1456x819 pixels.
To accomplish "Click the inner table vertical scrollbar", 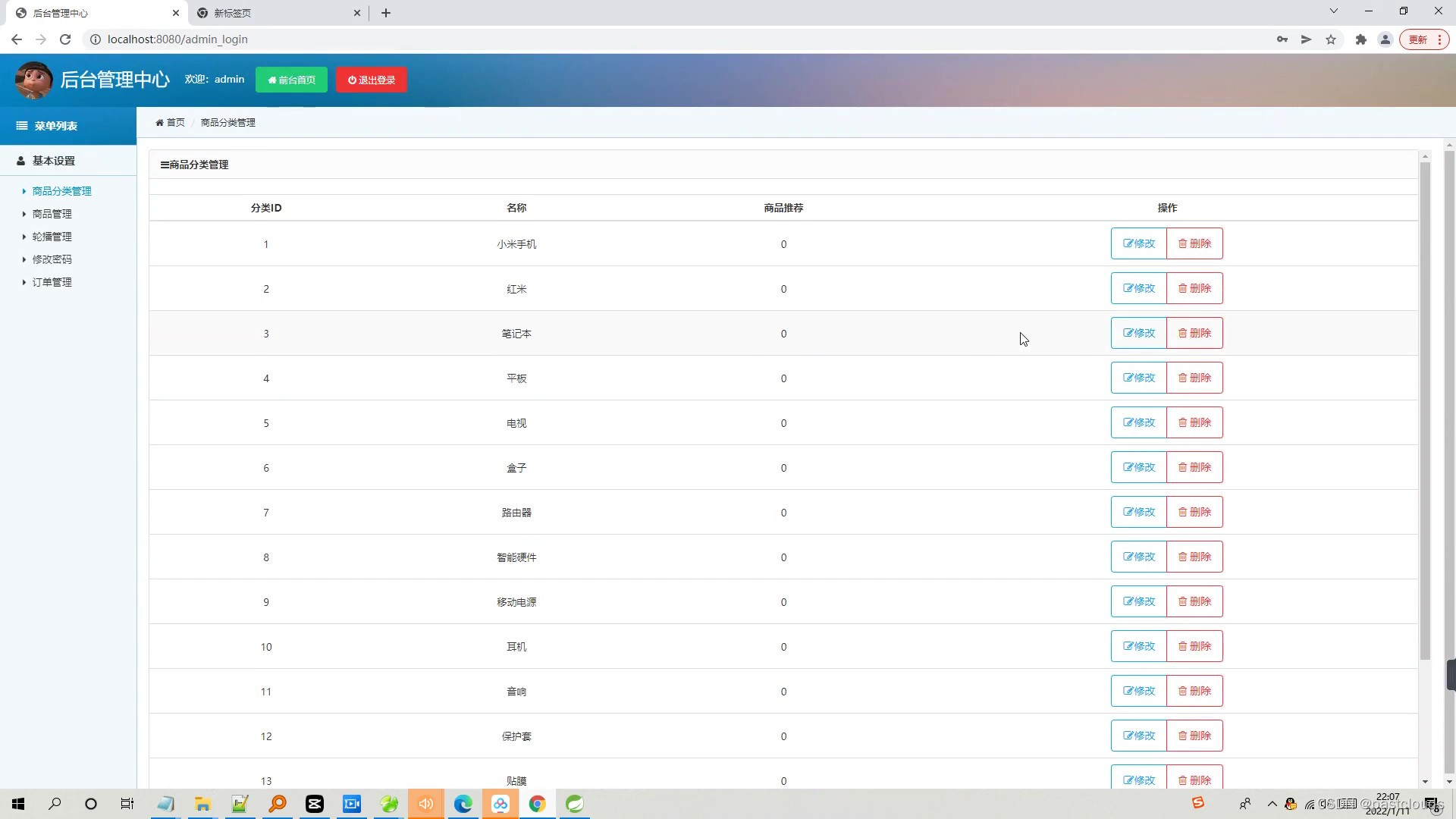I will (1425, 409).
